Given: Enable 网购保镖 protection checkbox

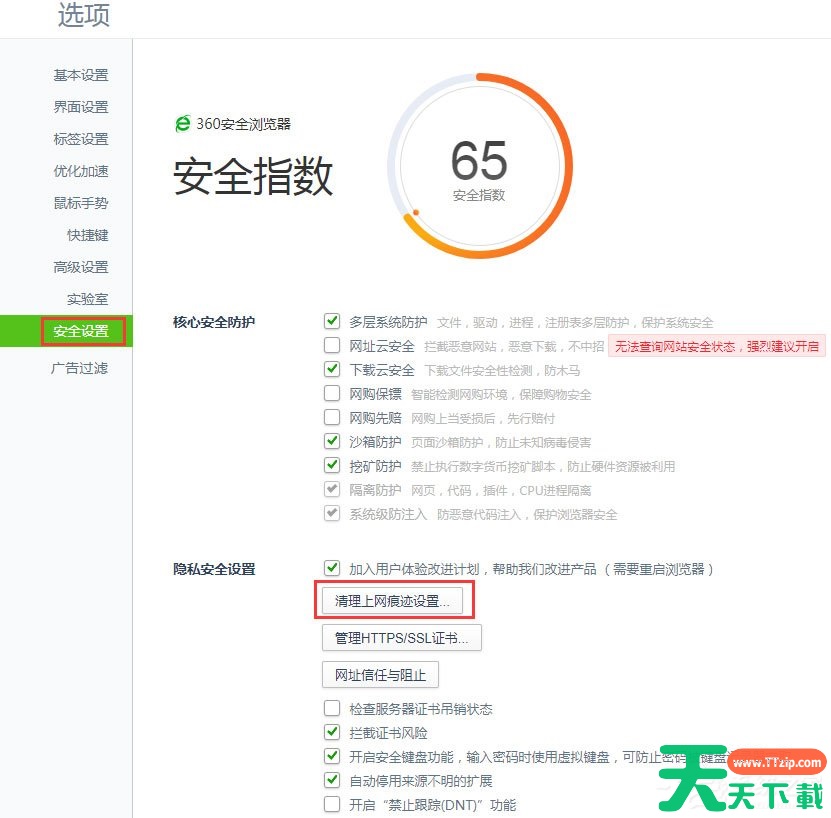Looking at the screenshot, I should [x=332, y=394].
